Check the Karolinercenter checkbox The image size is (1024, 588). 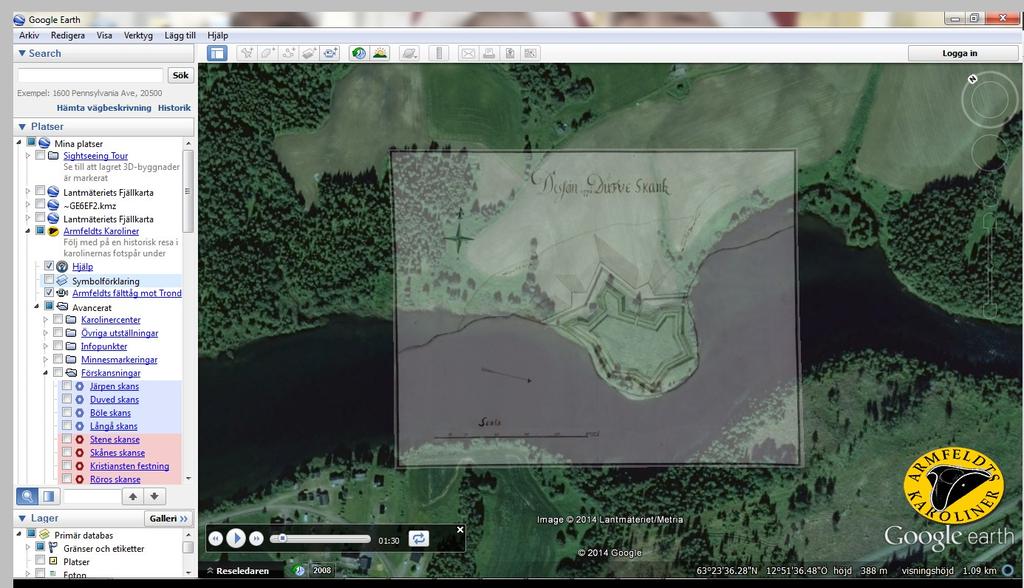pos(58,319)
